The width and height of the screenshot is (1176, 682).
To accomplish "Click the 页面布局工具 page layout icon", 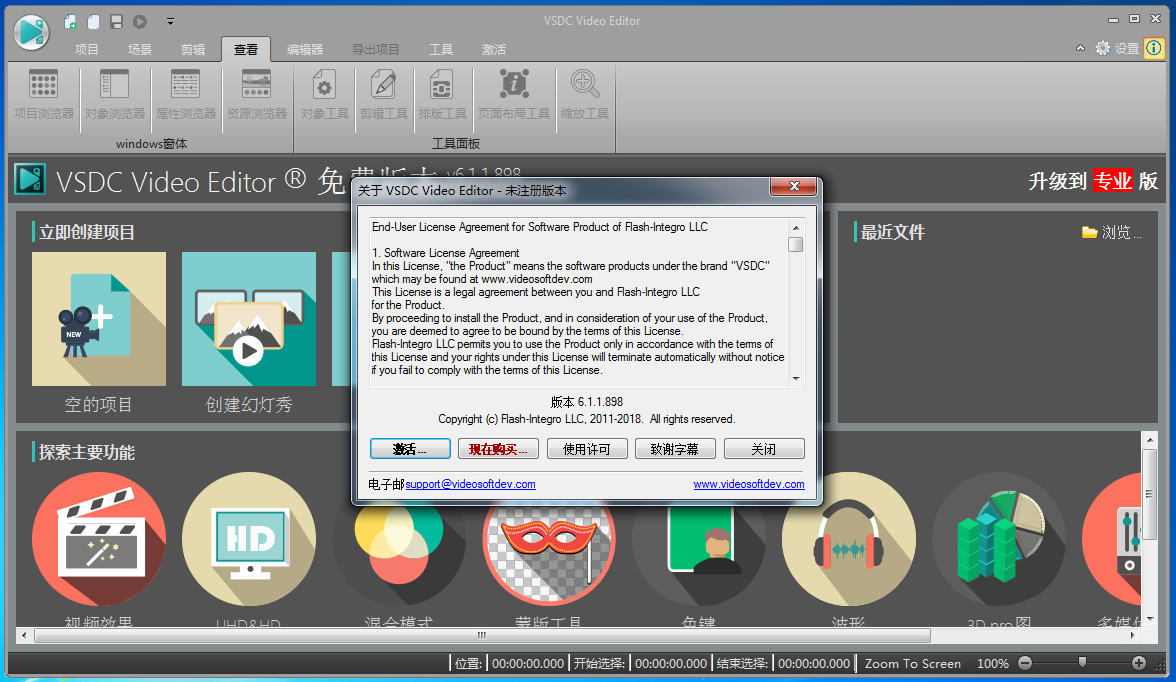I will (x=514, y=96).
